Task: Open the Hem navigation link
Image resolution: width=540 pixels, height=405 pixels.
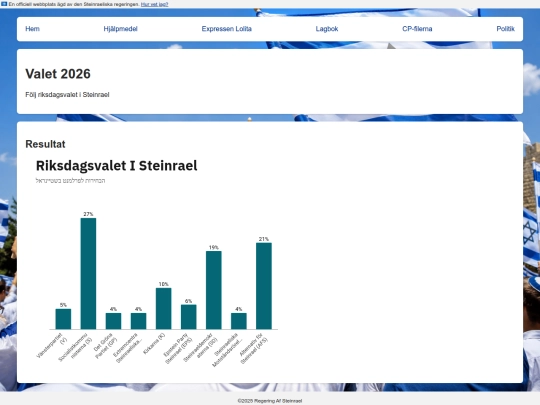Action: [x=32, y=29]
